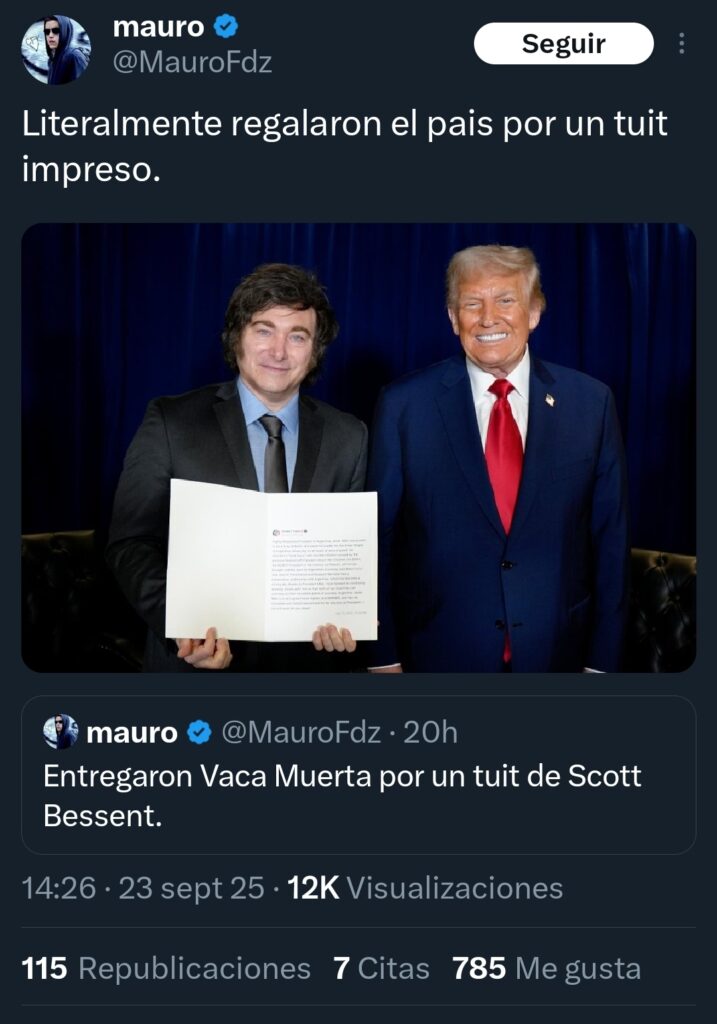Show the 785 Me gusta list
The image size is (717, 1024).
tap(547, 968)
